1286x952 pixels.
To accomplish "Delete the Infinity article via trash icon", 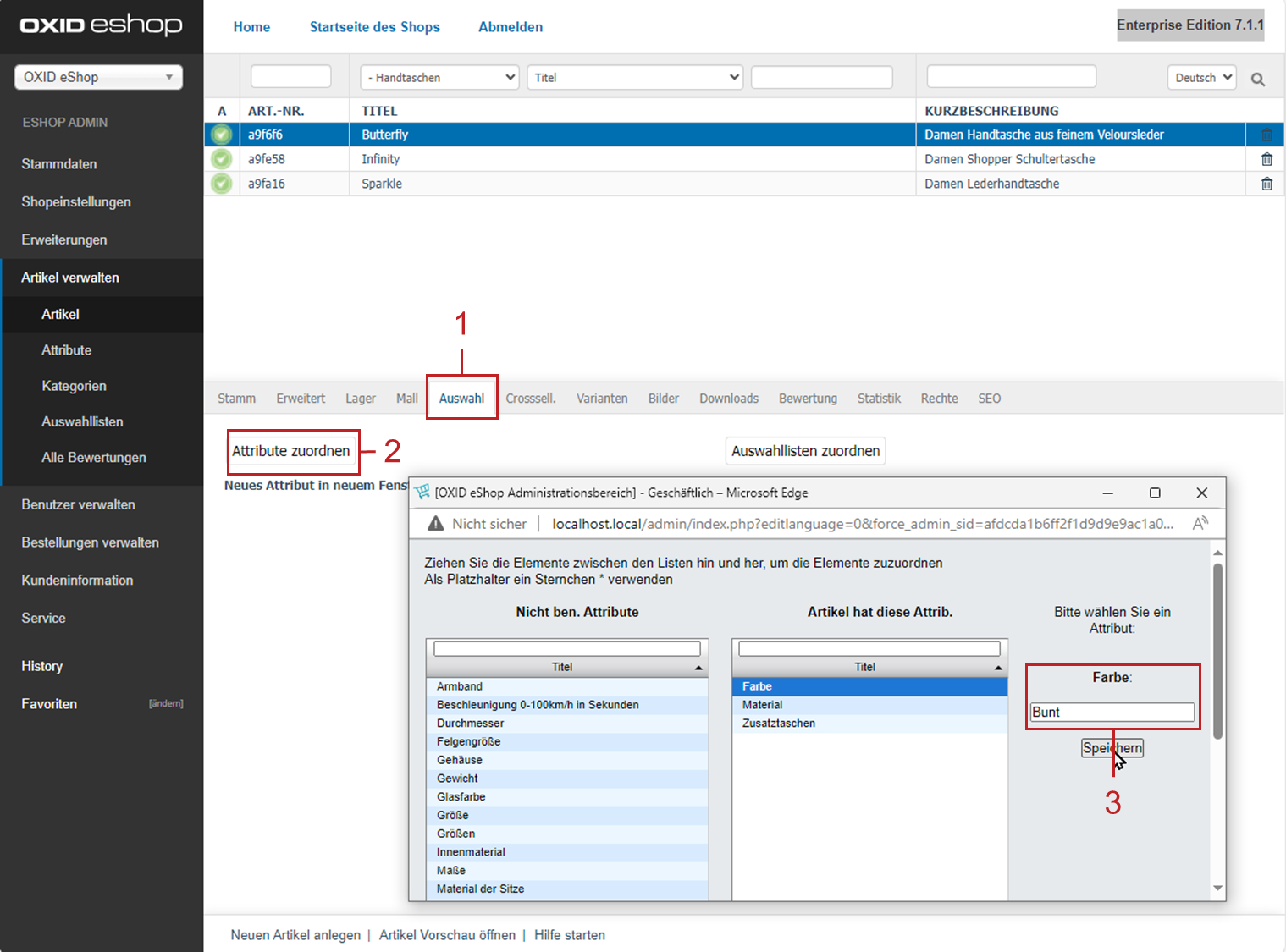I will (x=1267, y=159).
